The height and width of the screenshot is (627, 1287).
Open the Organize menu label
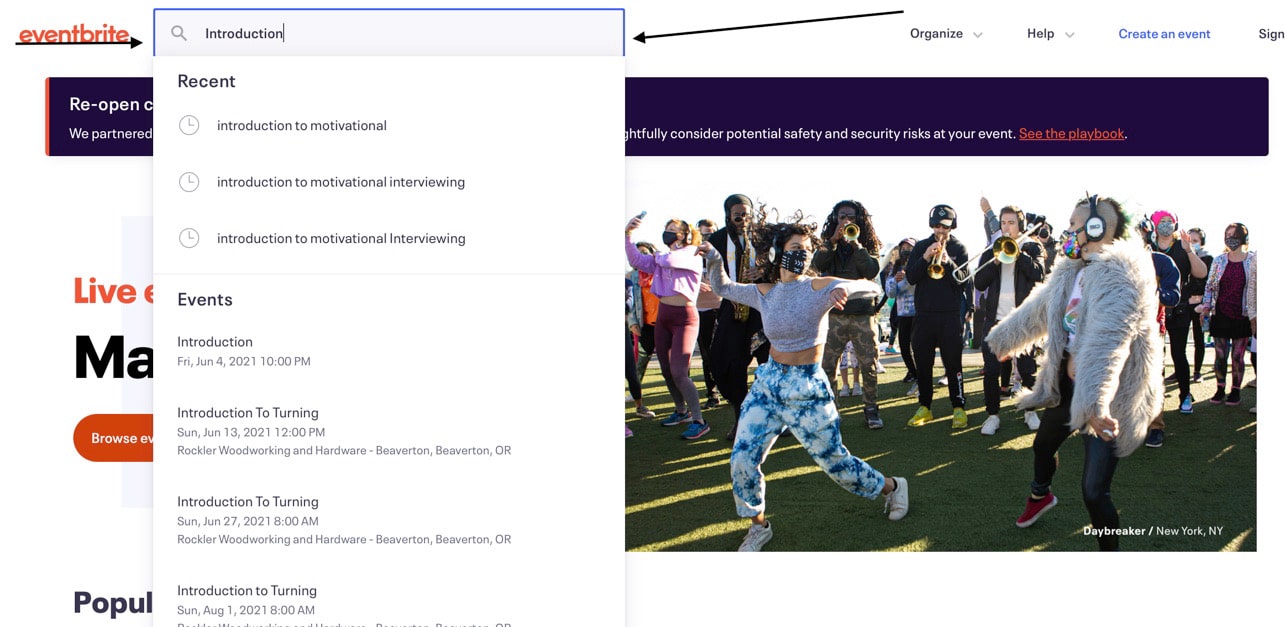coord(935,34)
